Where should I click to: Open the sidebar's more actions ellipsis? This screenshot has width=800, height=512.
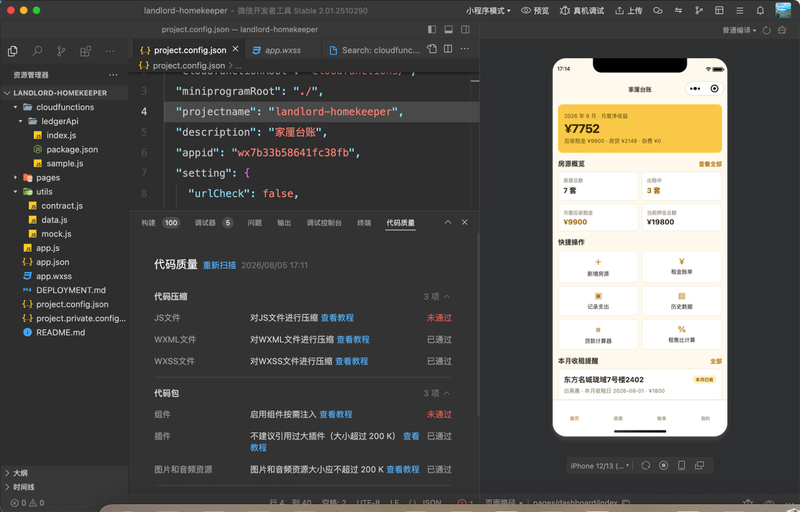pos(110,51)
